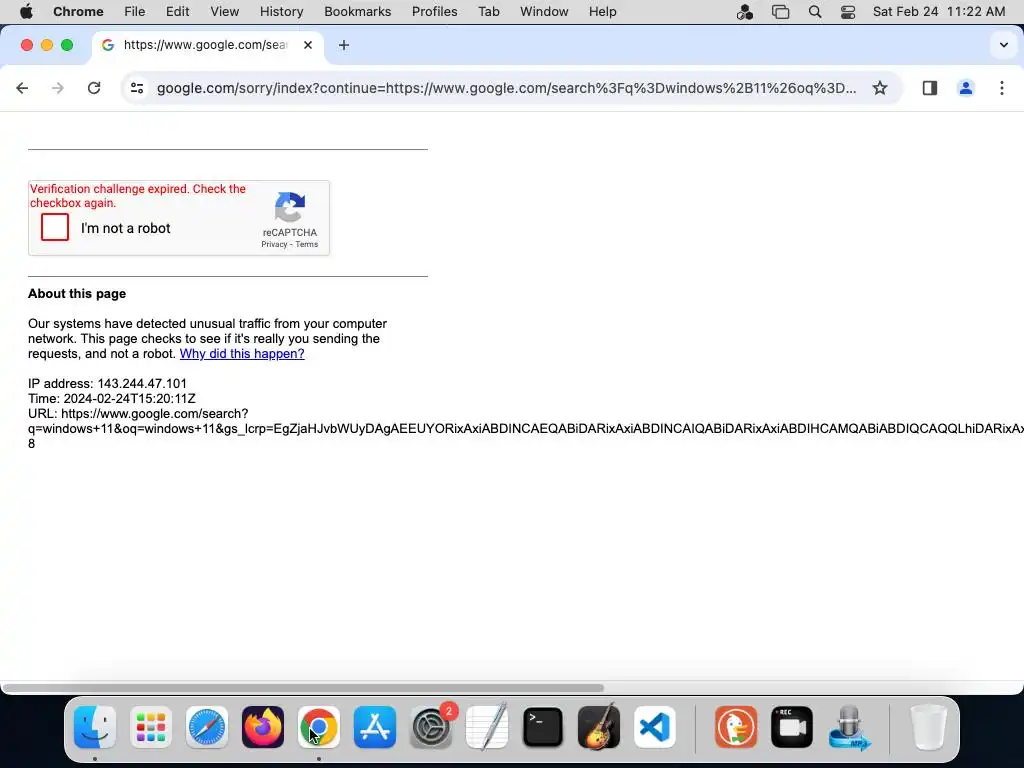Launch DuckDuckGo browser from the Dock
The width and height of the screenshot is (1024, 768).
coord(736,727)
